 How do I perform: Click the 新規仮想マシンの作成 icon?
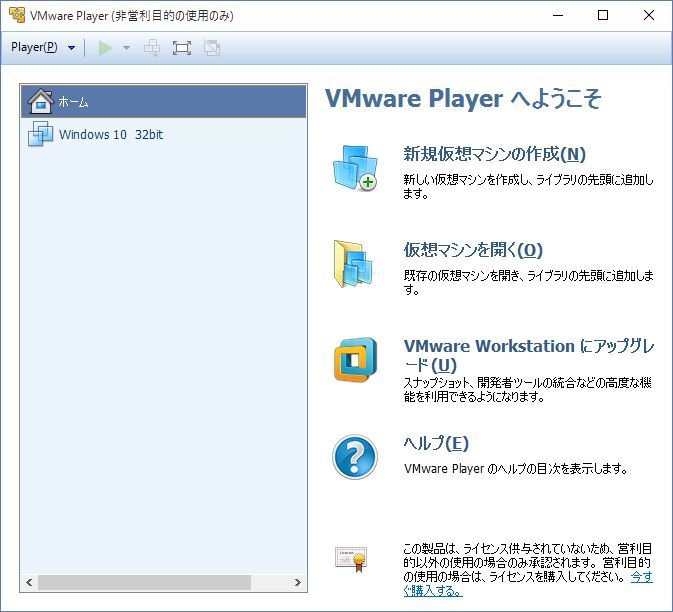[x=354, y=169]
